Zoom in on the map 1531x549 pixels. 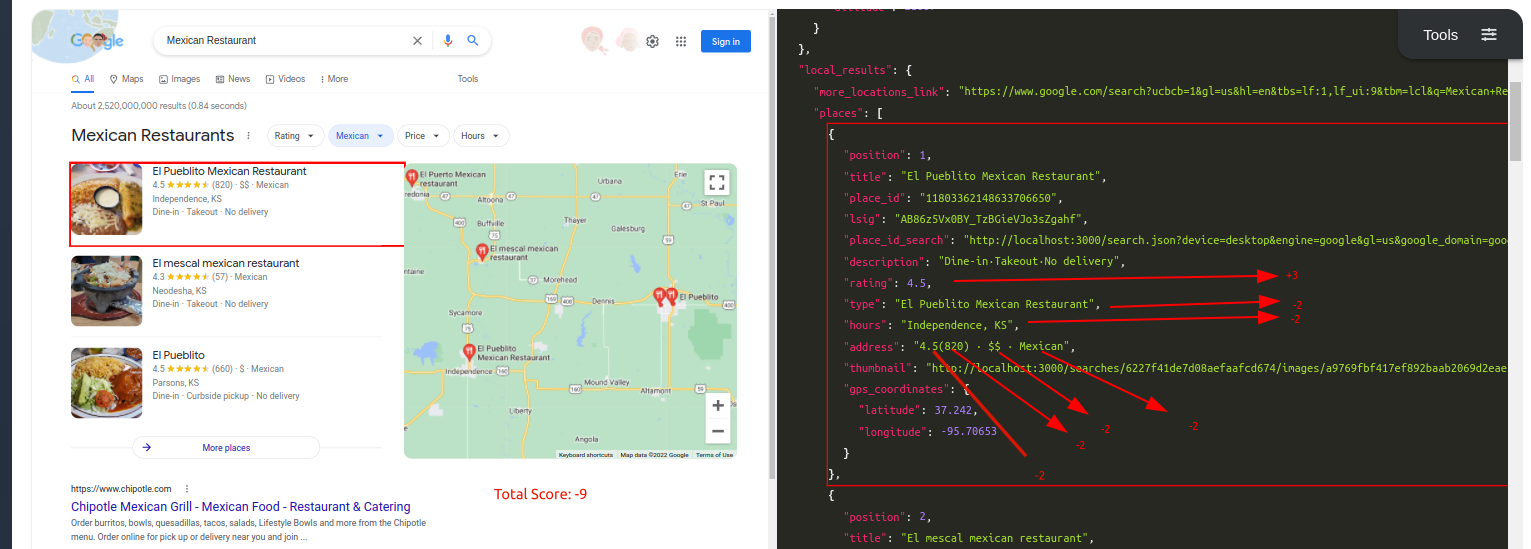point(717,407)
